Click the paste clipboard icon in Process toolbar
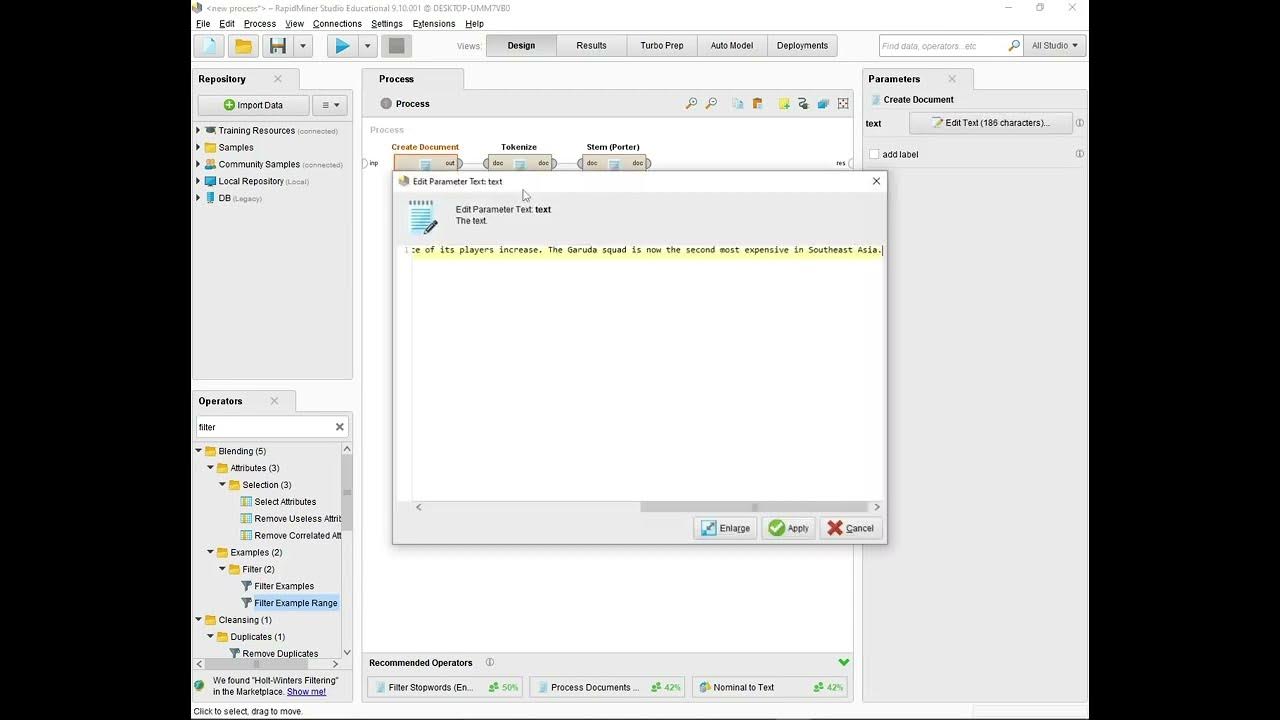Viewport: 1280px width, 720px height. tap(758, 103)
